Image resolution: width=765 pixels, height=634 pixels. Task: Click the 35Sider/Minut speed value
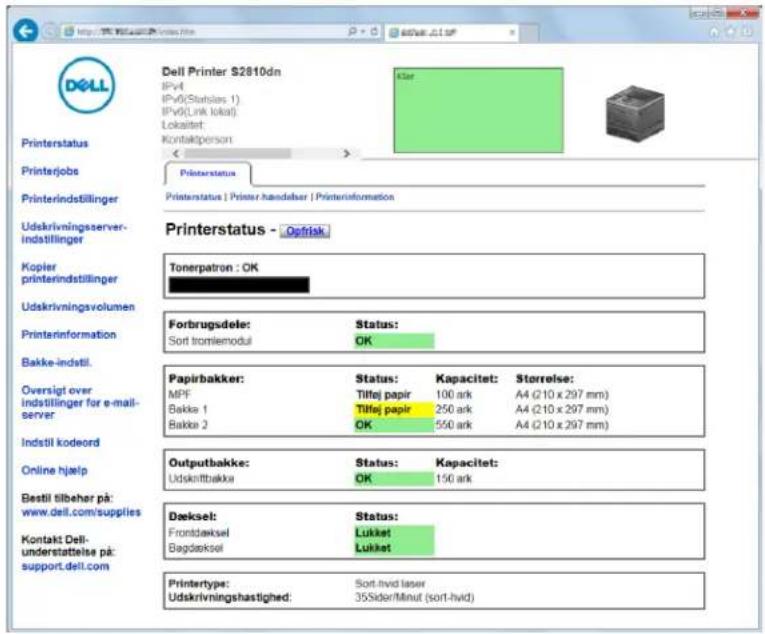click(x=415, y=597)
